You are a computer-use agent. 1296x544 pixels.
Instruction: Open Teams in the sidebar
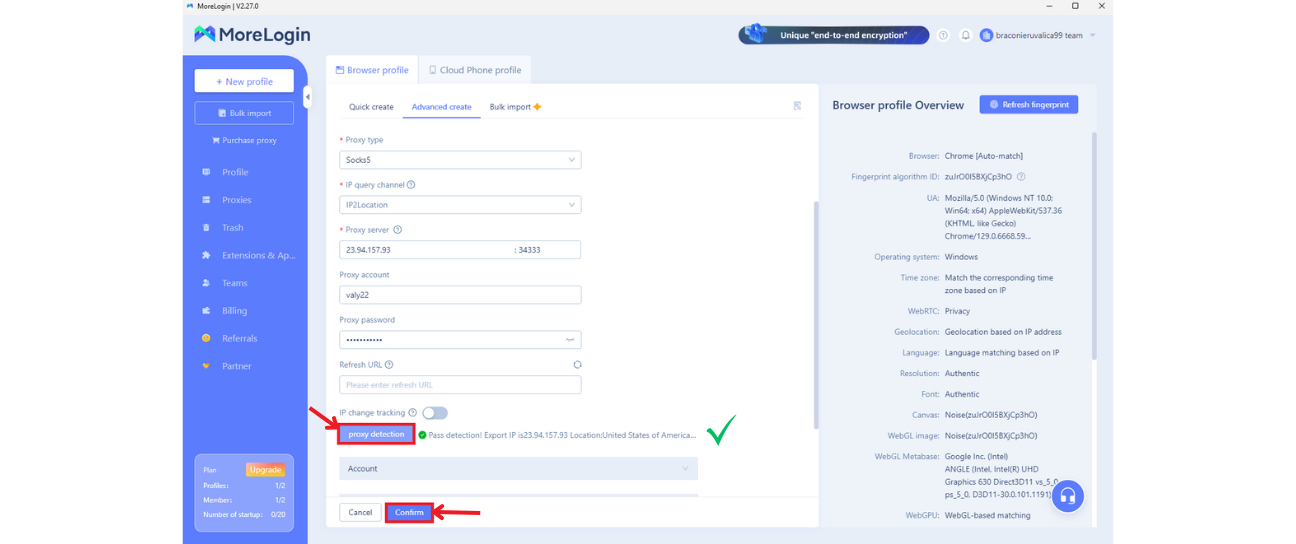(235, 283)
